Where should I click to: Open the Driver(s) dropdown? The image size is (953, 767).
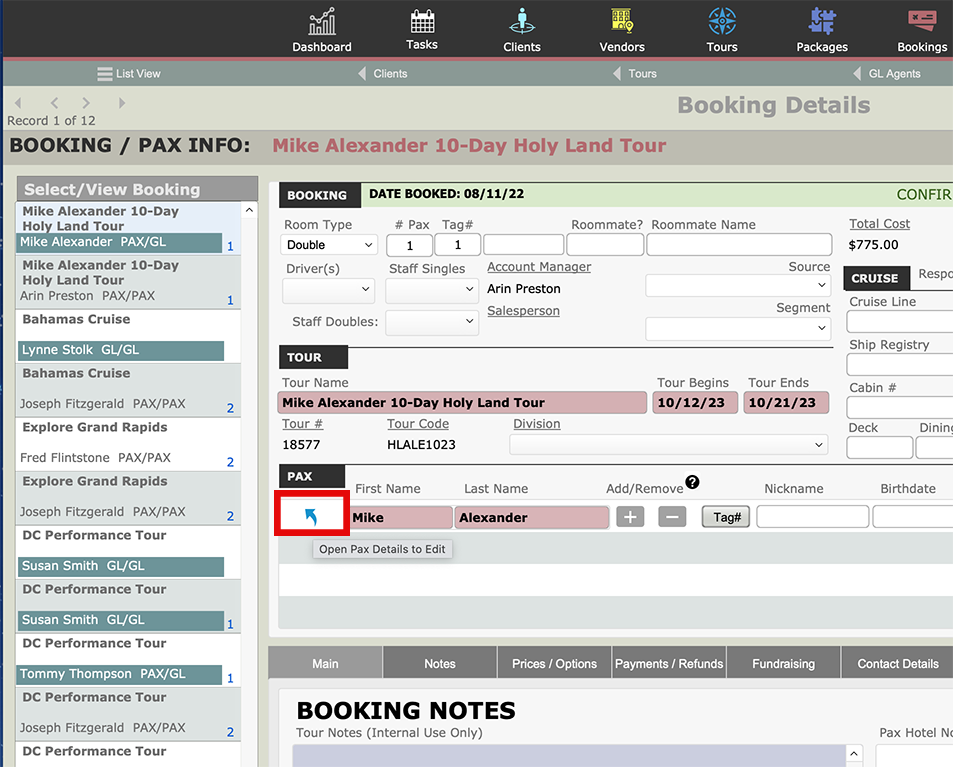328,290
